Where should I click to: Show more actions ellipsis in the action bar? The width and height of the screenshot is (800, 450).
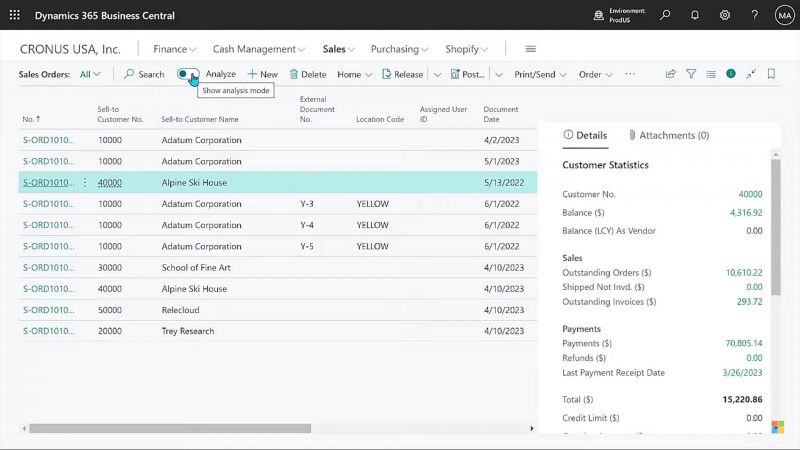tap(630, 74)
